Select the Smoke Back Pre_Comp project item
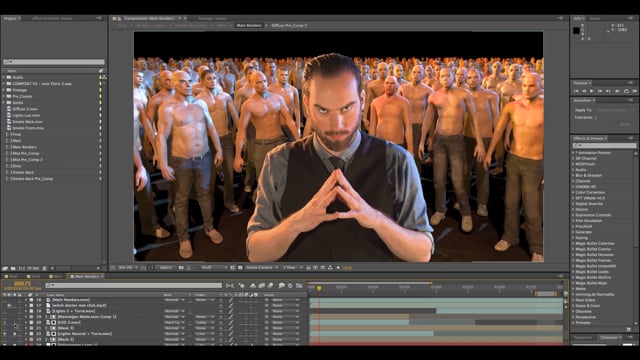Screen dimensions: 640x360 33,179
